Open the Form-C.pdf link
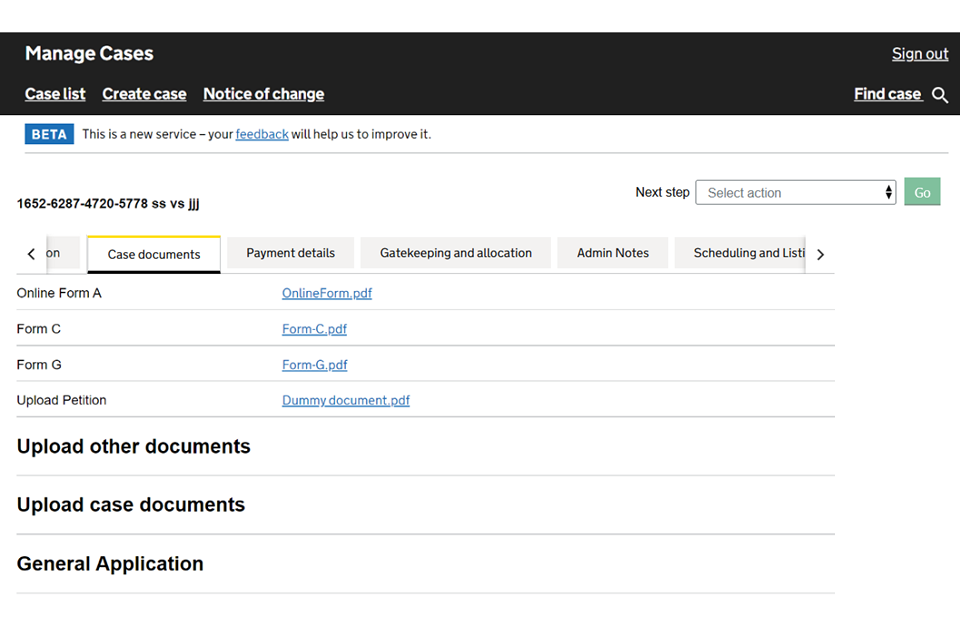 tap(314, 329)
